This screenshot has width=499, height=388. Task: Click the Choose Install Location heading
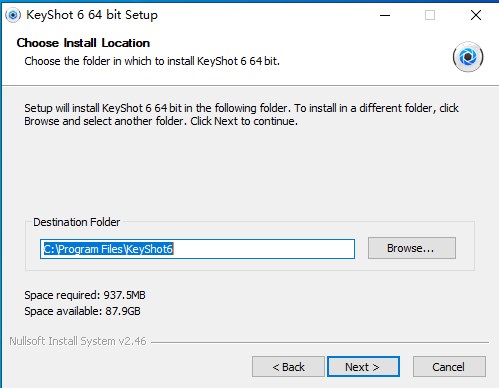click(83, 43)
